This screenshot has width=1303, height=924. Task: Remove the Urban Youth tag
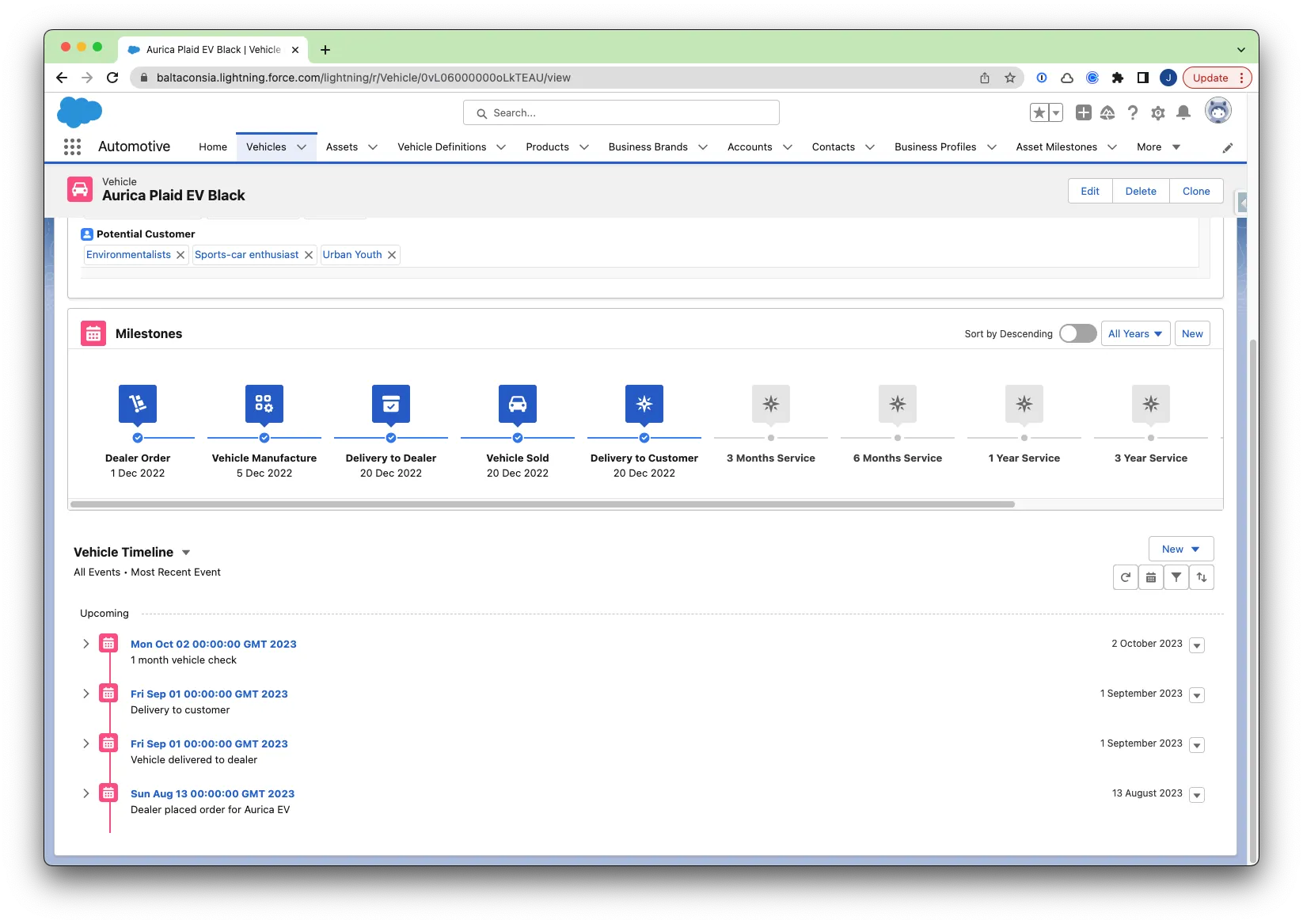(x=392, y=255)
